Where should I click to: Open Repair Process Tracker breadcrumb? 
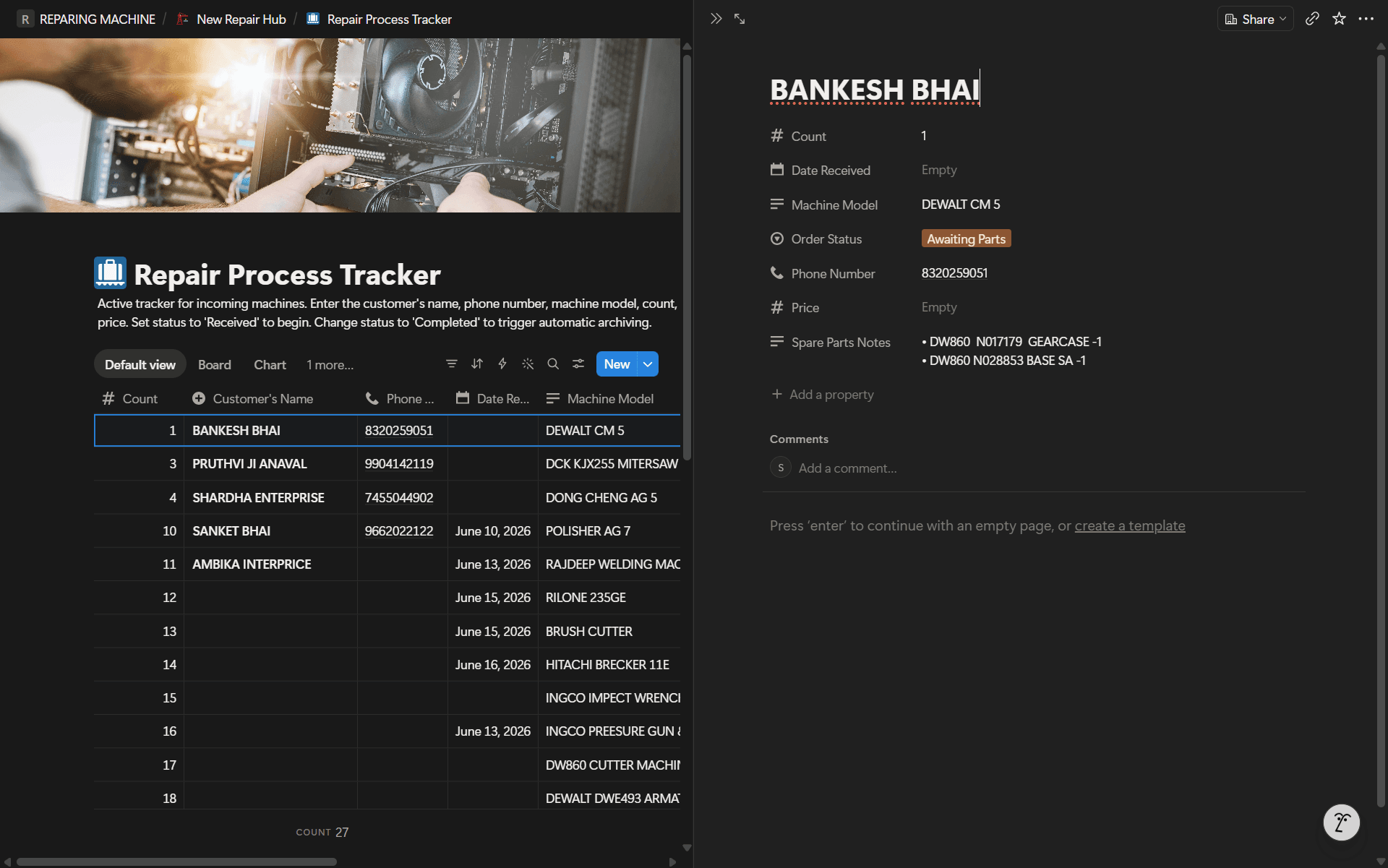pyautogui.click(x=389, y=20)
